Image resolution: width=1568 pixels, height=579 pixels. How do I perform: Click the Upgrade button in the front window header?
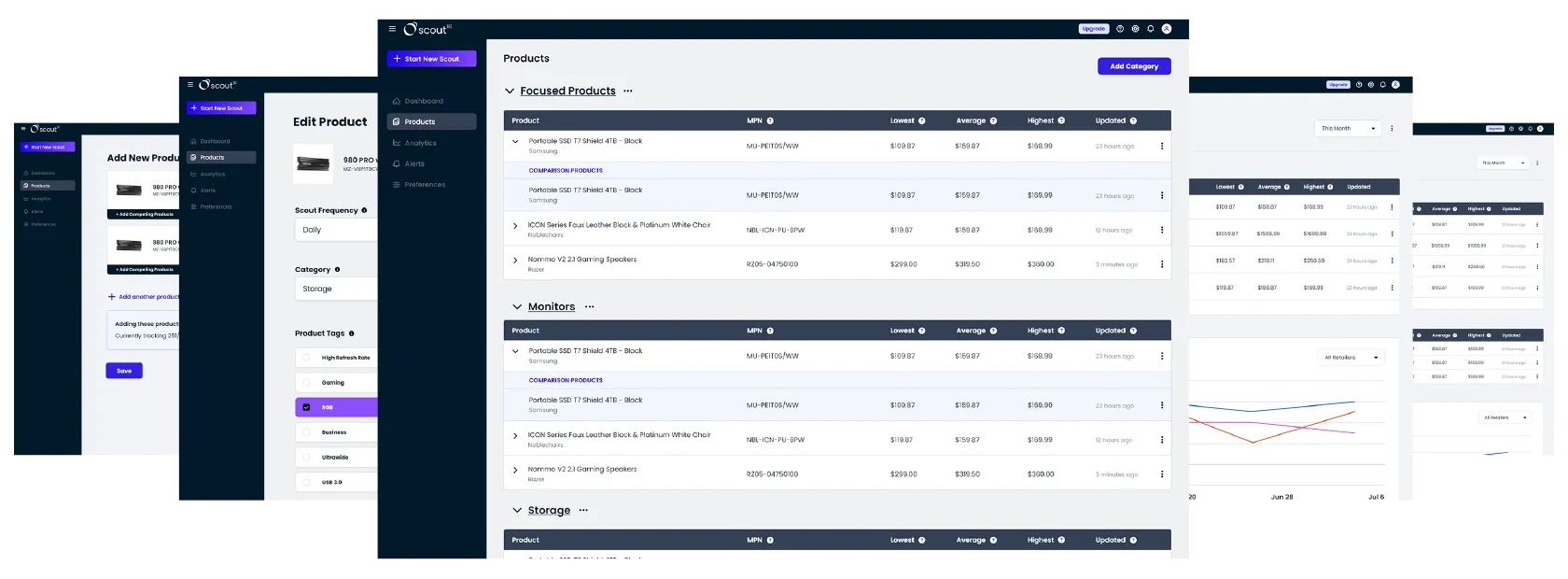(x=1094, y=29)
